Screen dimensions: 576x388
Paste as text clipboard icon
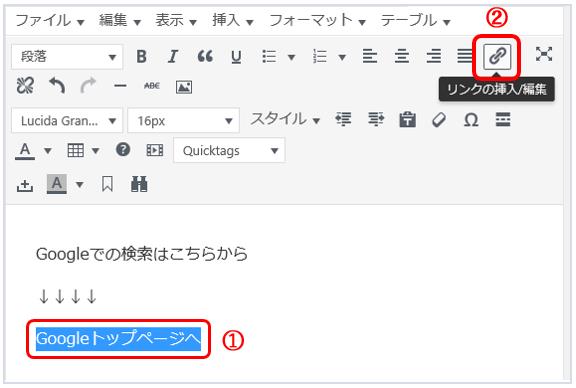[407, 120]
